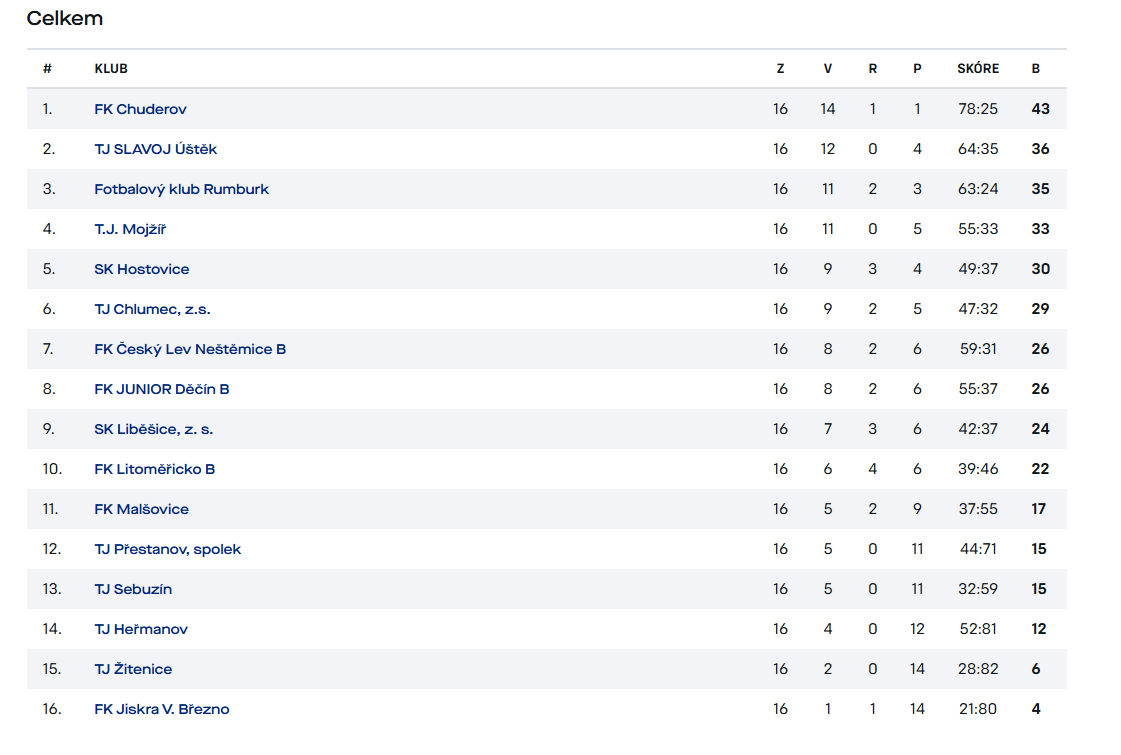Click the Celkem table heading
Screen dimensions: 1121x755
[64, 18]
